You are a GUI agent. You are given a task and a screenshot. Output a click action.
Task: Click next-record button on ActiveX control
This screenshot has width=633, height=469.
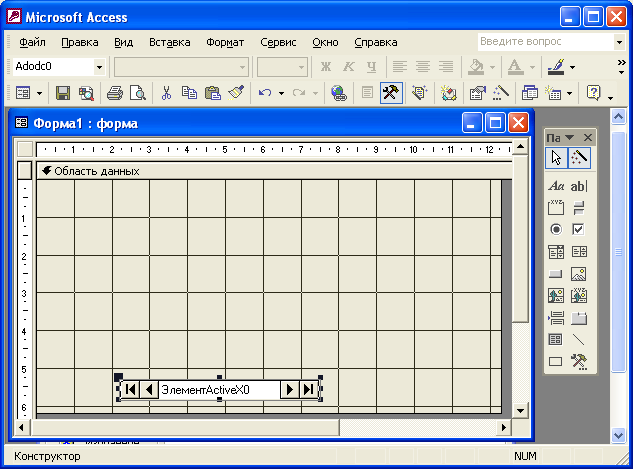289,389
